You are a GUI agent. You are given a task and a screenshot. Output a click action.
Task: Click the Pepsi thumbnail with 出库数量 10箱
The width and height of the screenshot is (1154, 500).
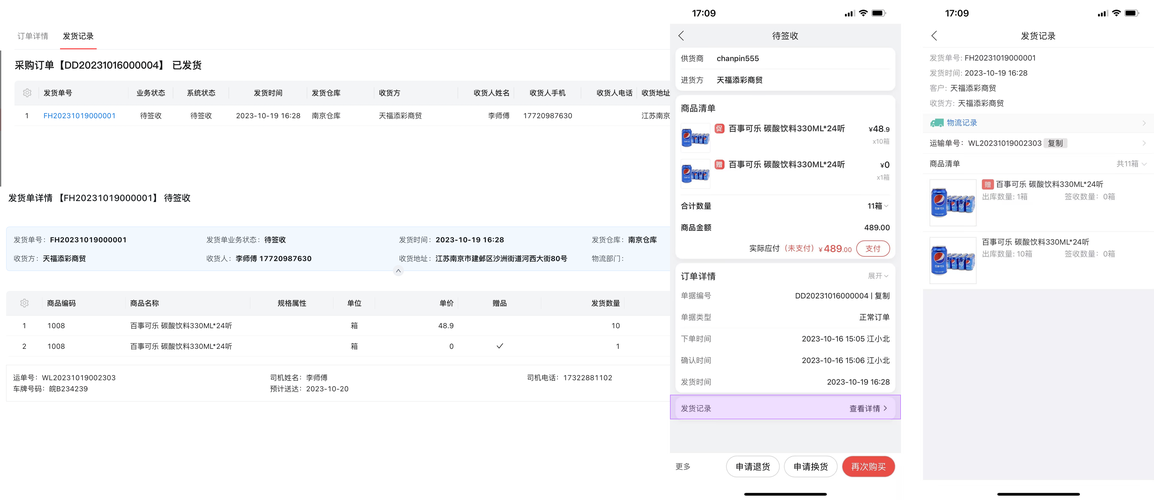tap(952, 260)
